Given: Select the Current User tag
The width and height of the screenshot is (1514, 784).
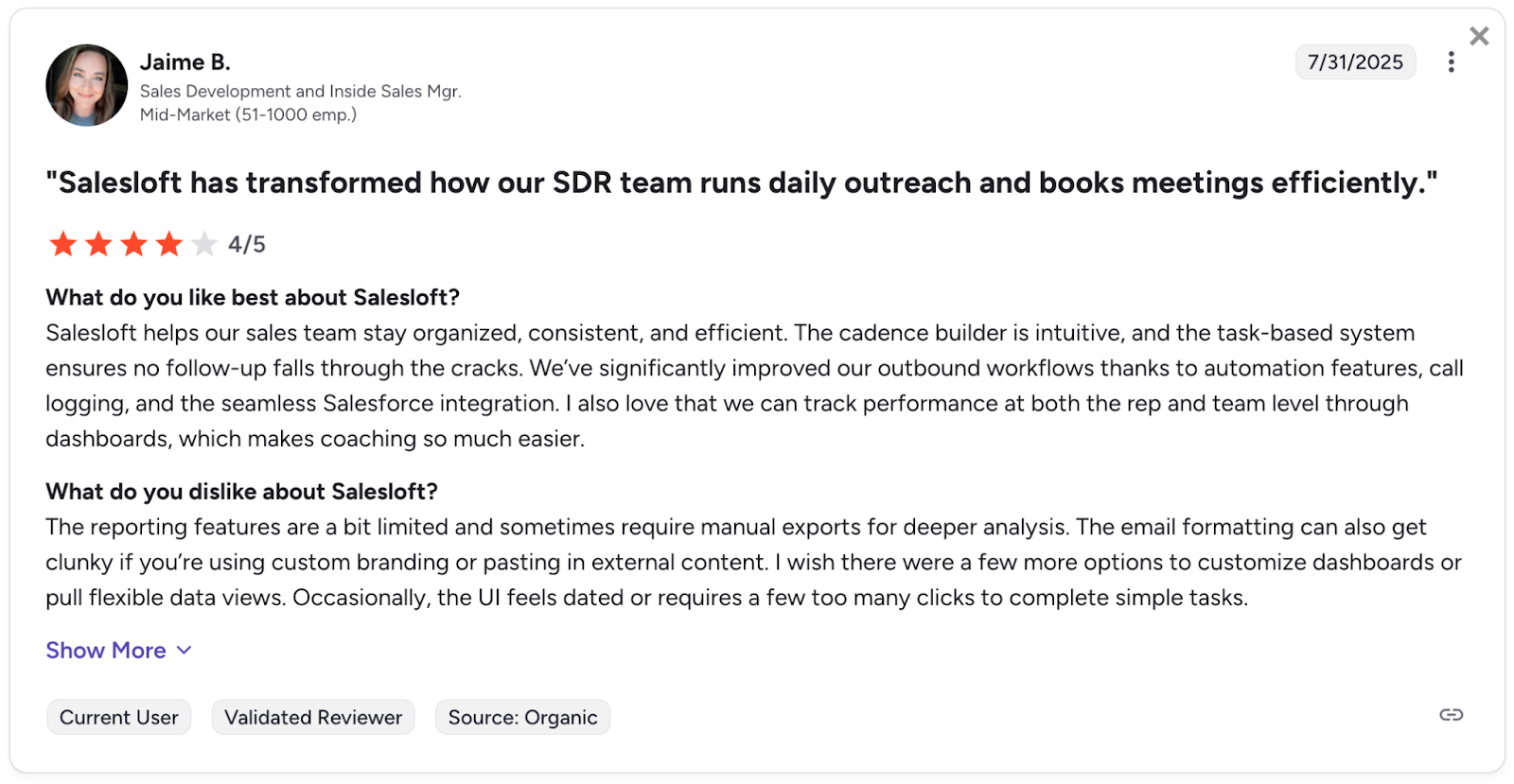Looking at the screenshot, I should point(119,718).
